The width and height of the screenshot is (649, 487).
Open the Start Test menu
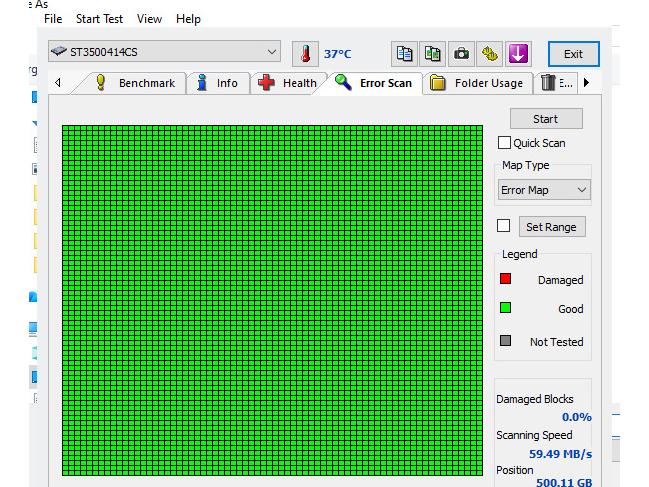99,19
